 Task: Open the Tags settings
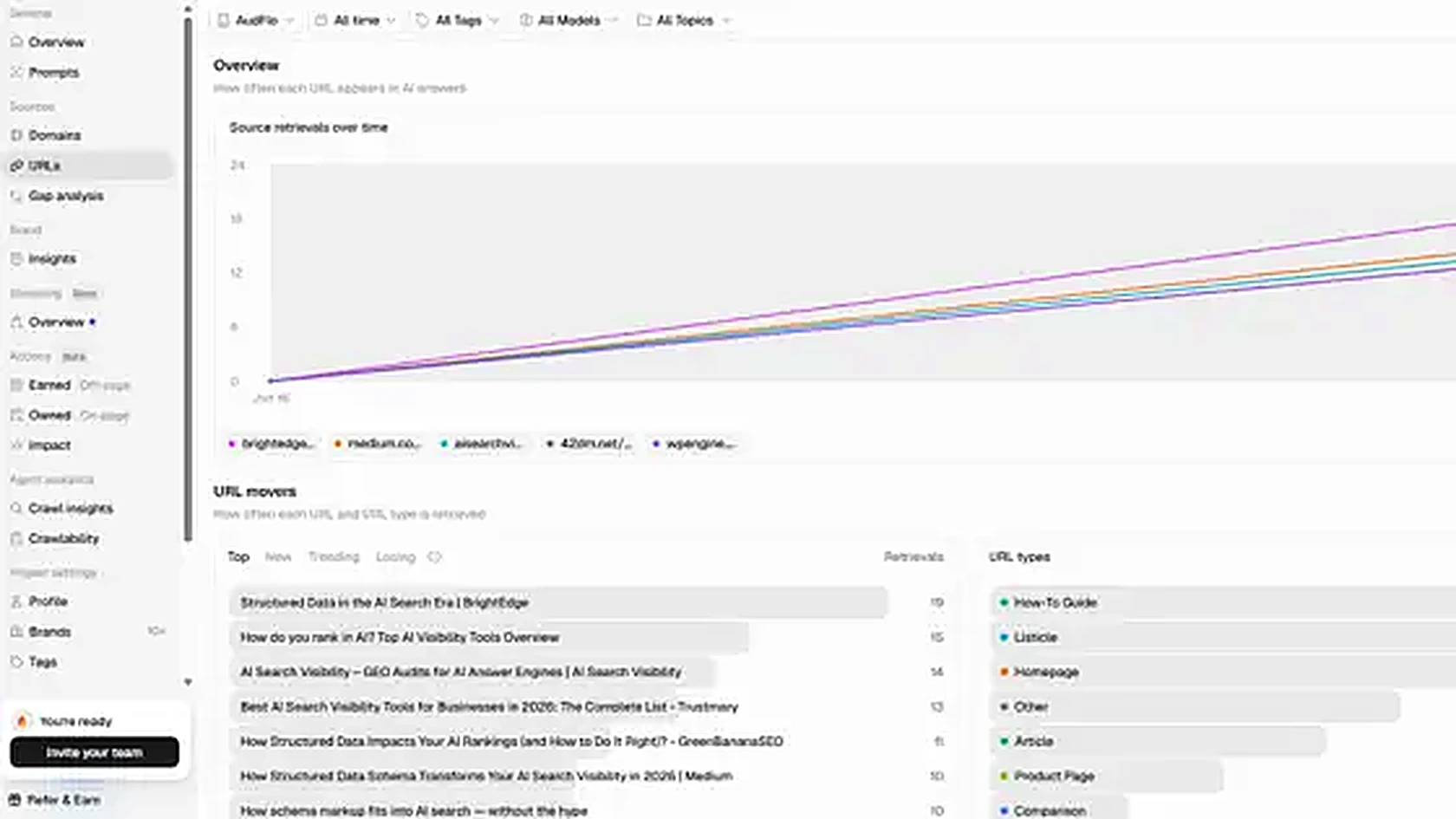pos(42,662)
